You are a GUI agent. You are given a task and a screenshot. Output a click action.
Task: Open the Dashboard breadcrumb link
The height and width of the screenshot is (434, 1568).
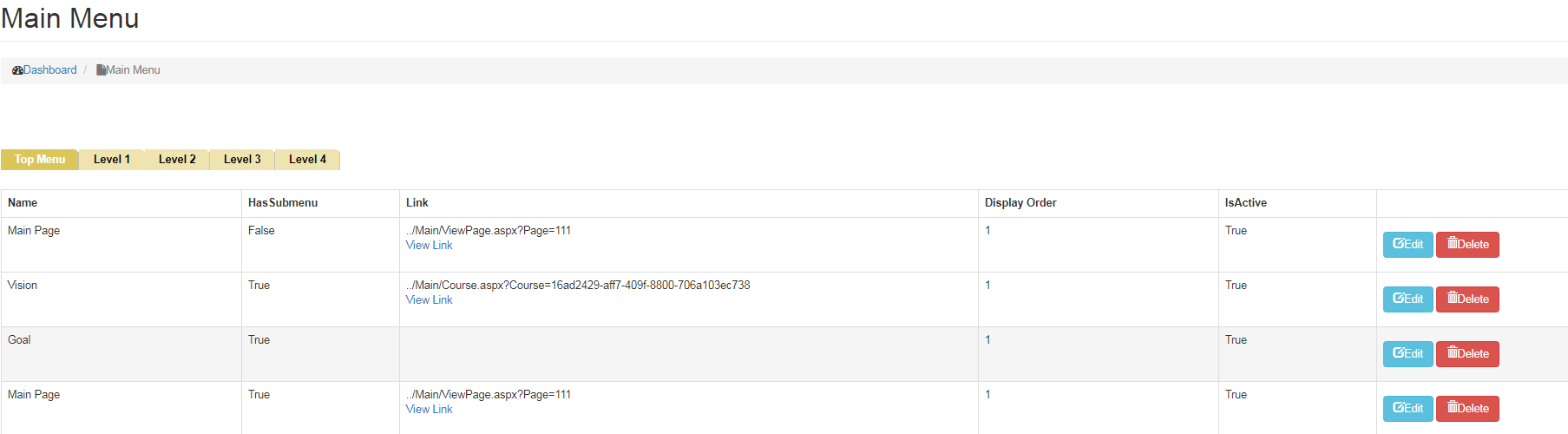tap(49, 70)
